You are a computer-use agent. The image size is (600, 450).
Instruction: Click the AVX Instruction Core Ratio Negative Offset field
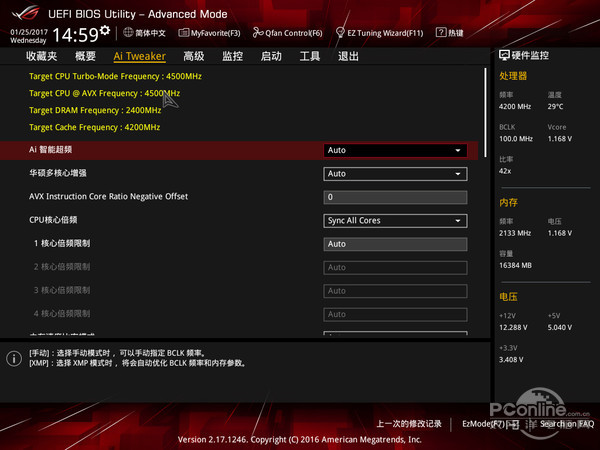tap(395, 197)
